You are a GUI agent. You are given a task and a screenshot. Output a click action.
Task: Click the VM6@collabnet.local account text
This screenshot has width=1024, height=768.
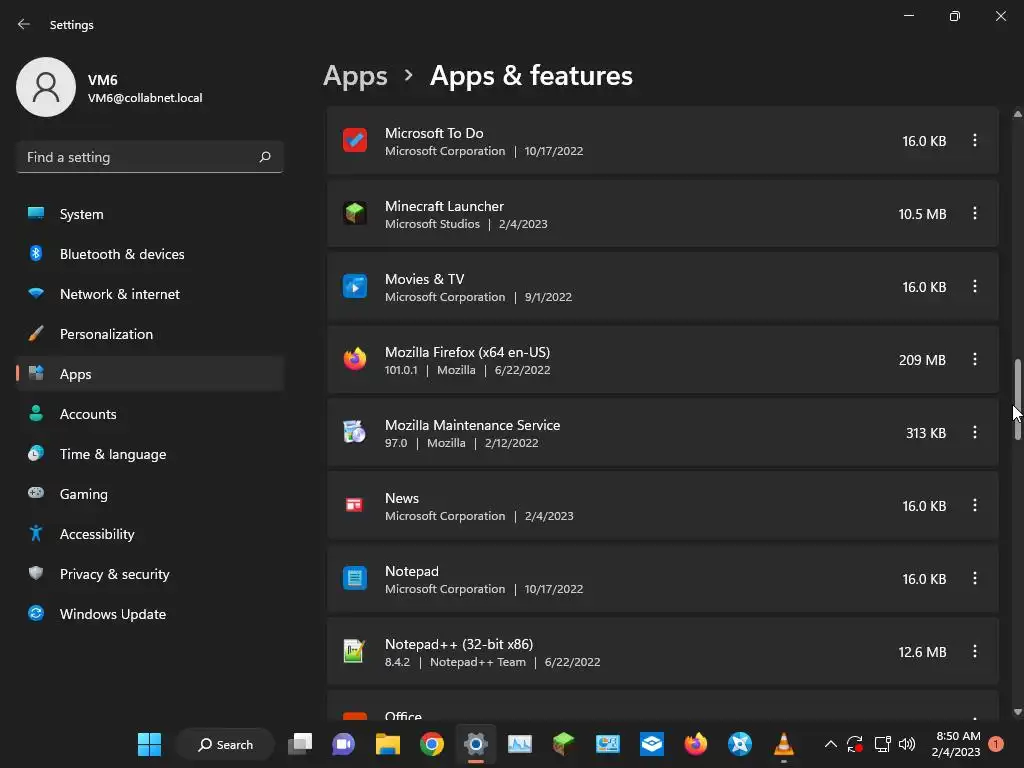(x=145, y=98)
